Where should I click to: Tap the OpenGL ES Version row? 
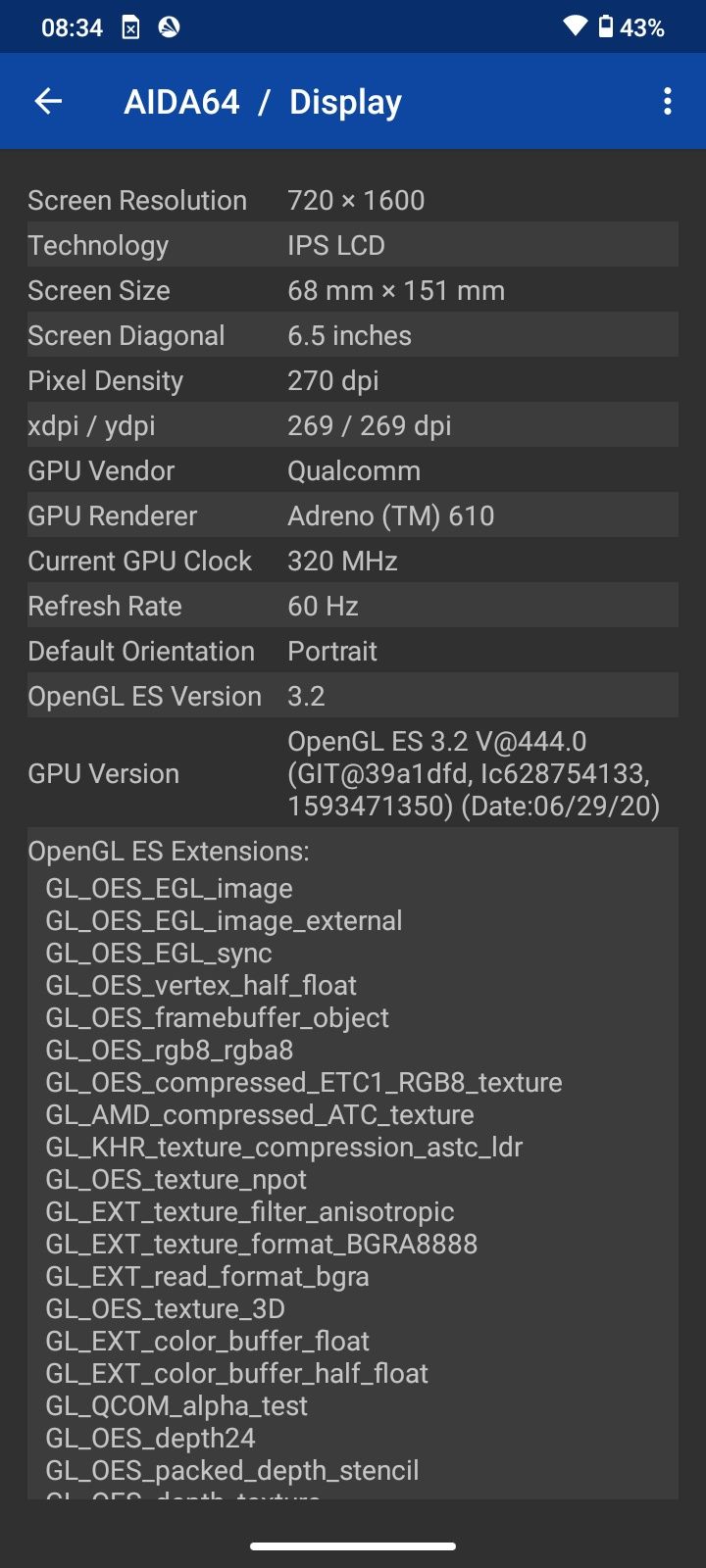(353, 696)
